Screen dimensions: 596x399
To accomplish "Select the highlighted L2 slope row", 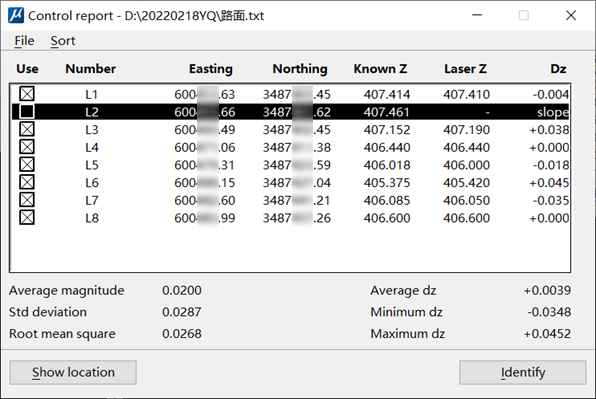I will (290, 112).
